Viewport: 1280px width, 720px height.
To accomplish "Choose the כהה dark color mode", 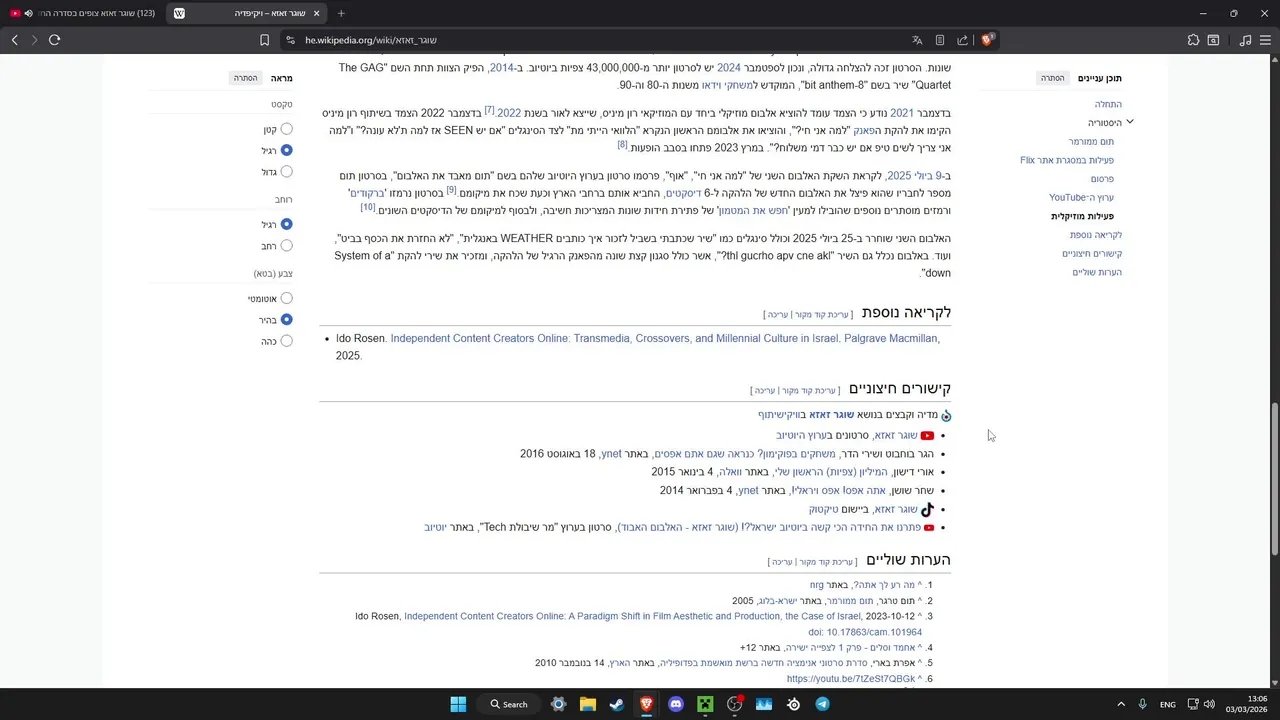I will point(286,341).
